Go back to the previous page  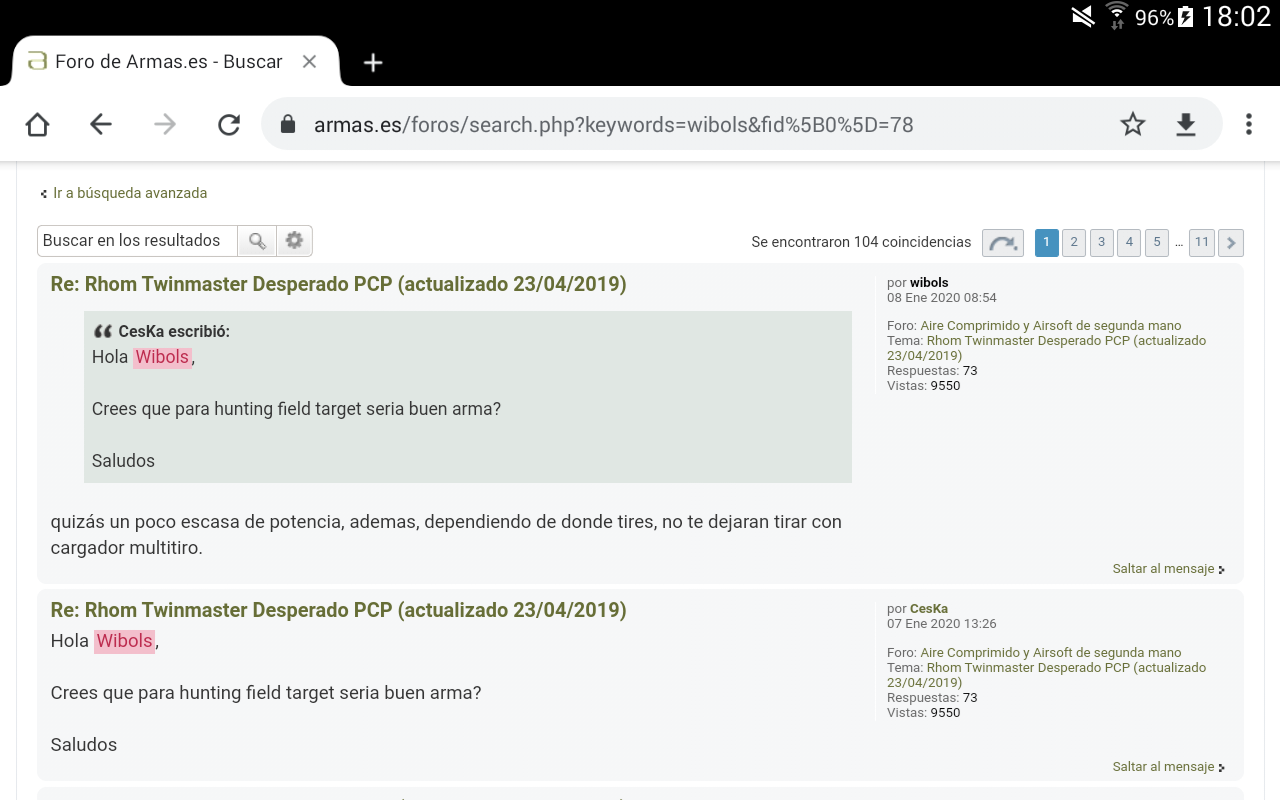(101, 124)
